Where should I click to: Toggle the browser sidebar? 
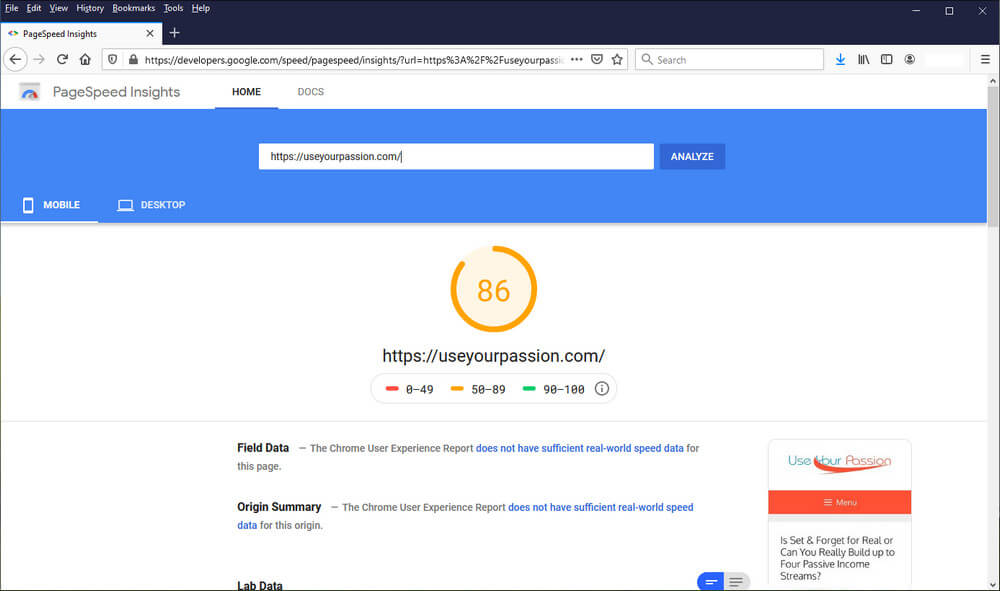[886, 59]
